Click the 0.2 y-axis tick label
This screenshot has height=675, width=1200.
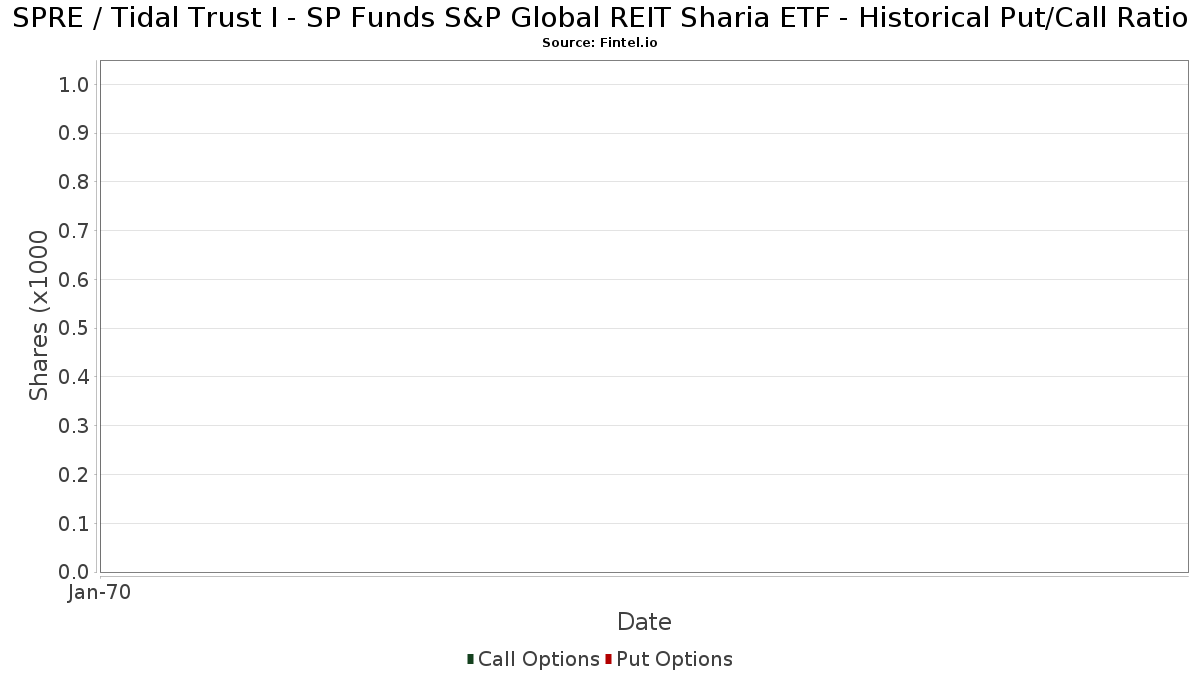point(75,475)
